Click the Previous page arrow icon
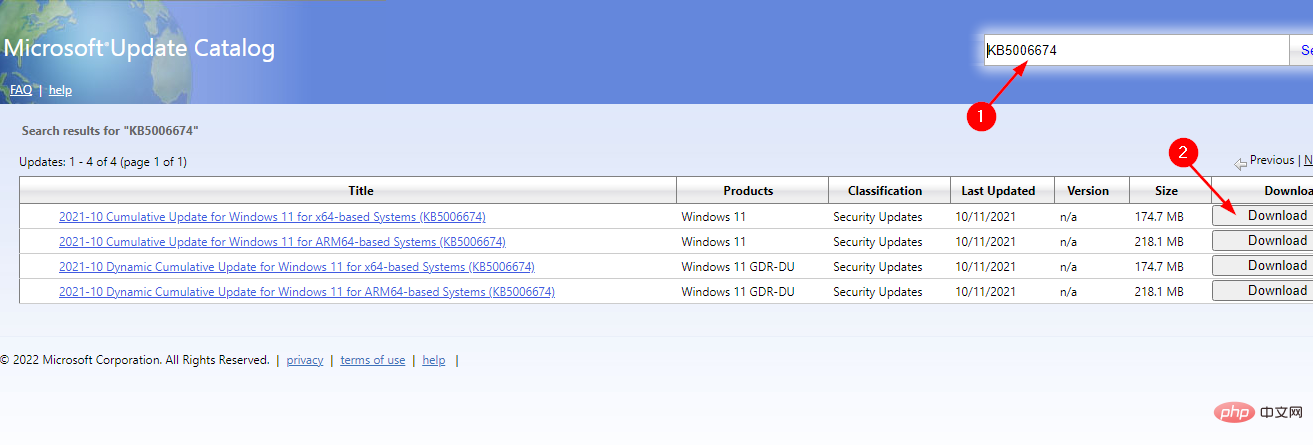1313x445 pixels. [1240, 162]
